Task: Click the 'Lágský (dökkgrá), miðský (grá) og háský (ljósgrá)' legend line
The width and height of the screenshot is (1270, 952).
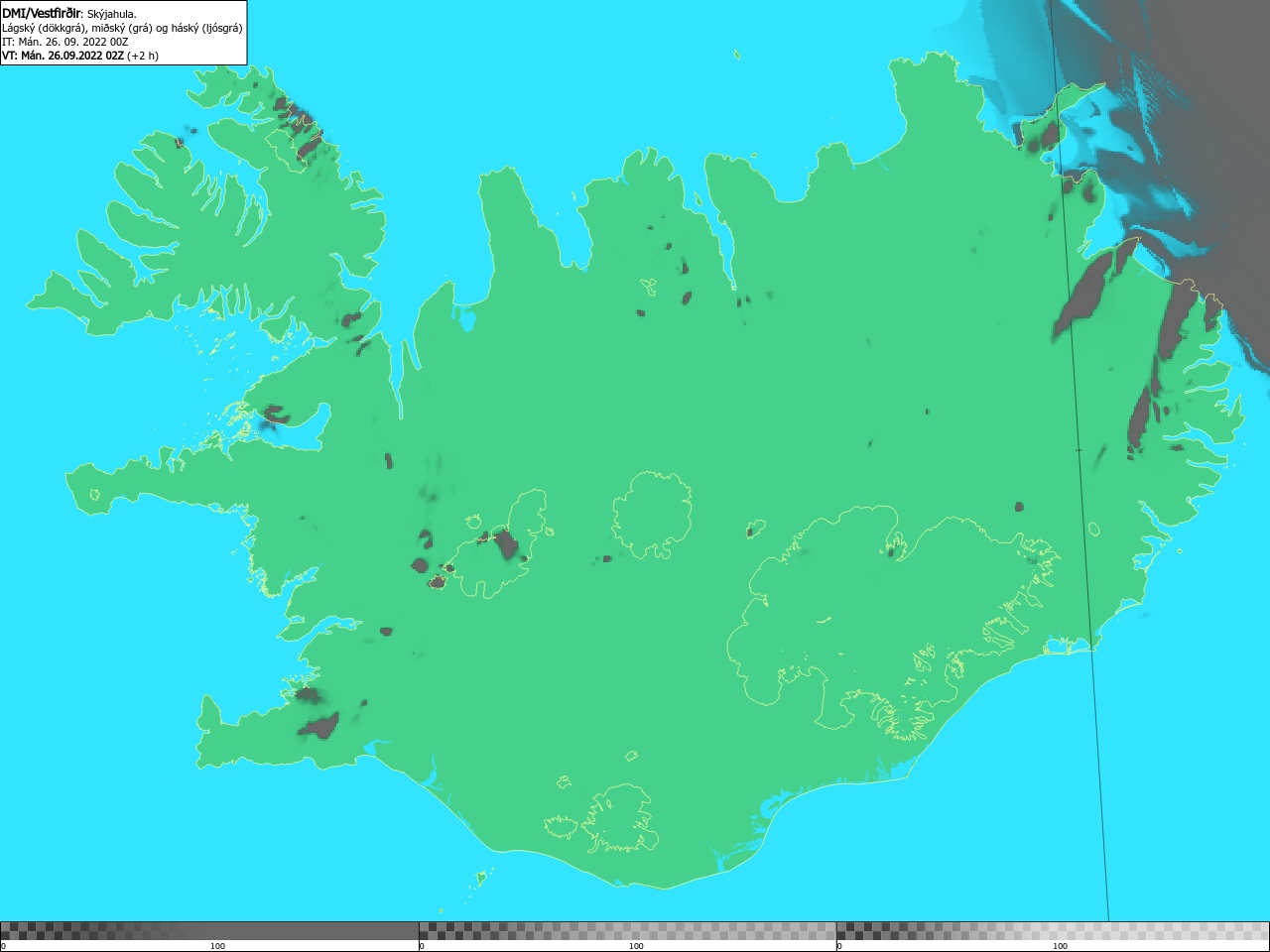Action: point(122,28)
